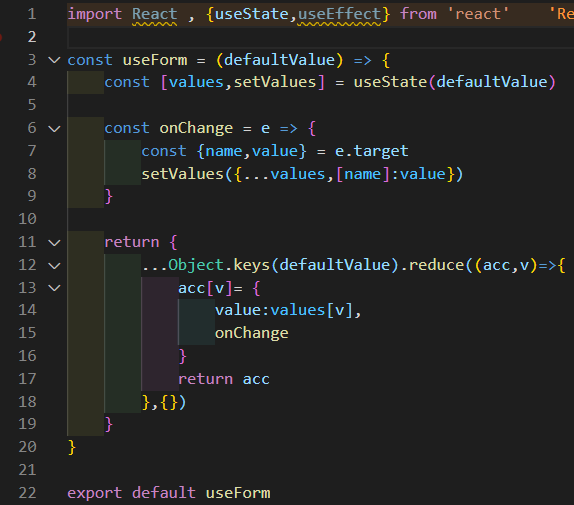The width and height of the screenshot is (574, 505).
Task: Click the onChange shorthand property on line 15
Action: click(251, 333)
